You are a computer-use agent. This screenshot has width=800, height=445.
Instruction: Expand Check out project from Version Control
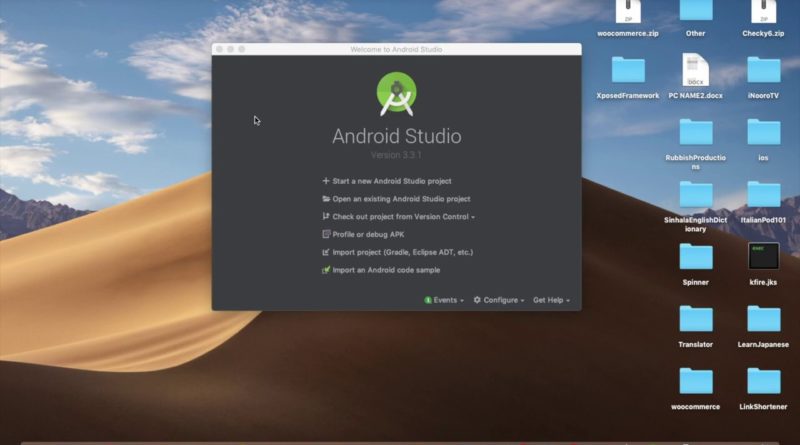click(398, 217)
